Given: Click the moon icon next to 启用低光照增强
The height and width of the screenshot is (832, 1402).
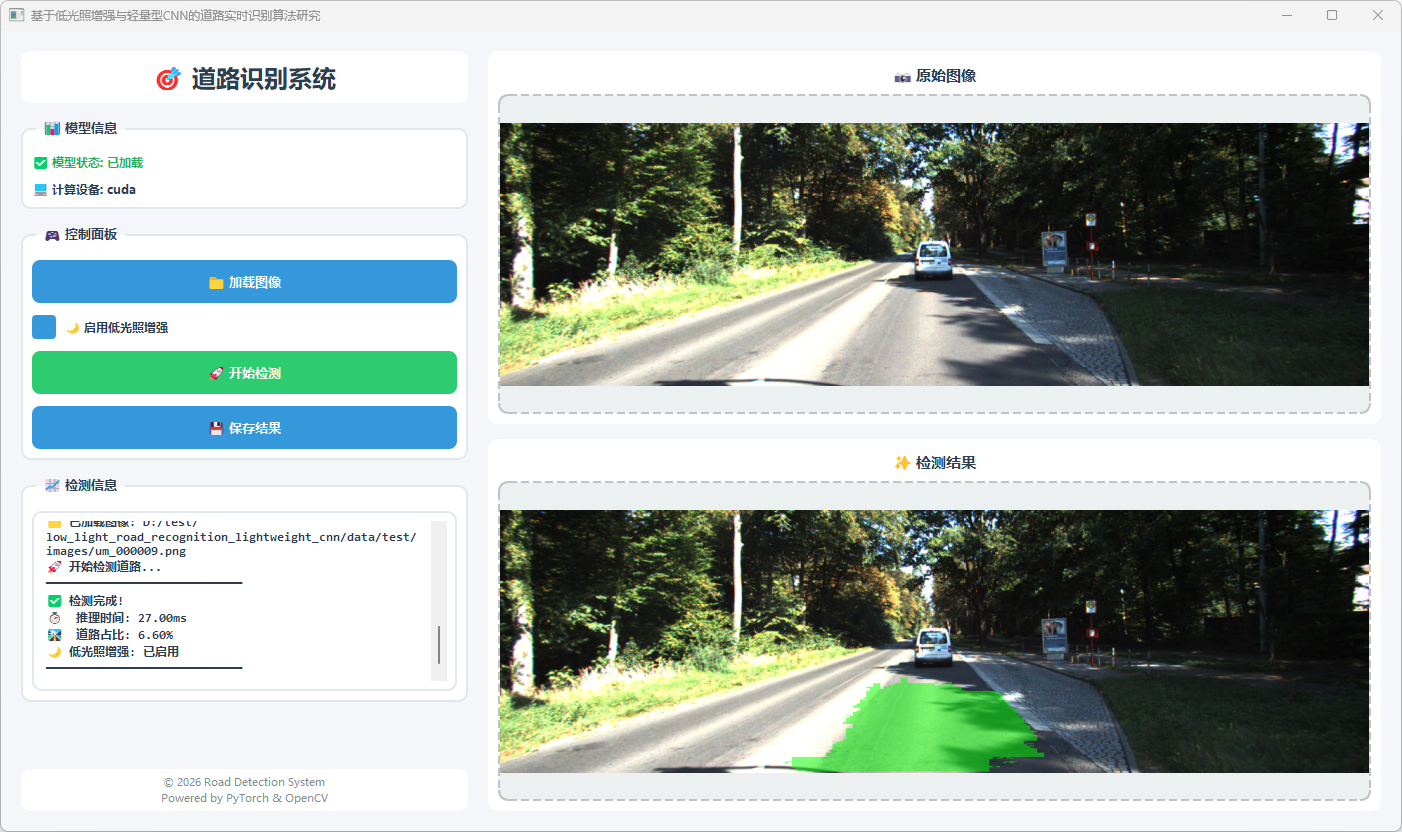Looking at the screenshot, I should (x=72, y=328).
